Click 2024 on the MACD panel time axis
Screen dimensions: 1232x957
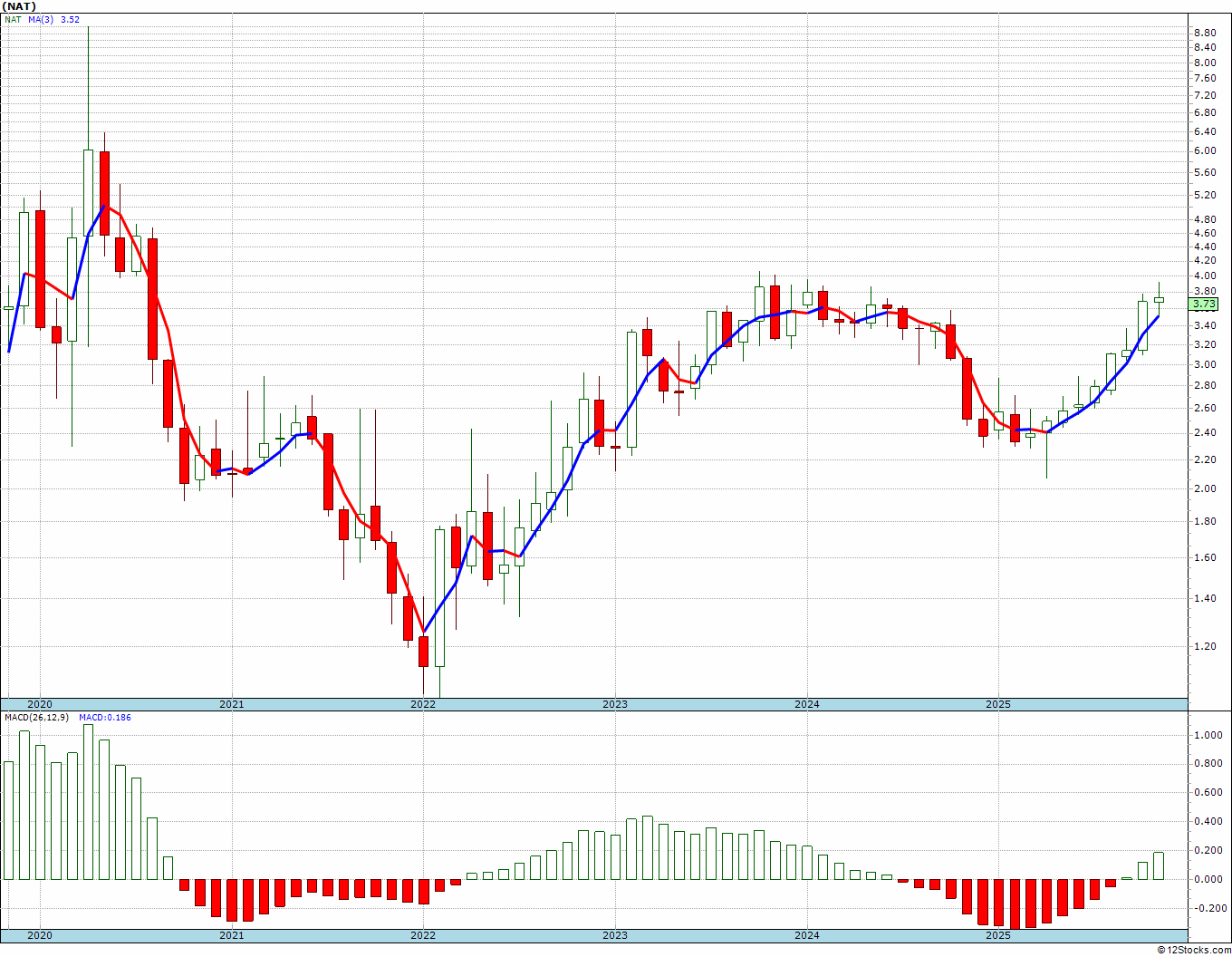(x=806, y=935)
